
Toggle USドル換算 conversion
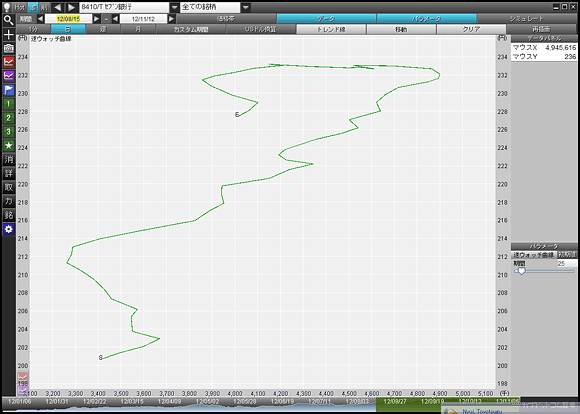pyautogui.click(x=261, y=29)
